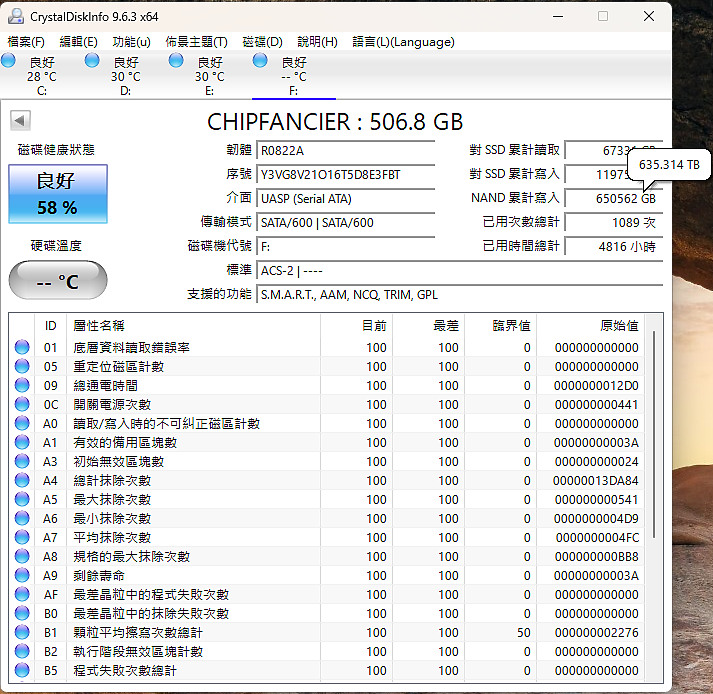Click status orb for attribute B0 row

pos(22,614)
